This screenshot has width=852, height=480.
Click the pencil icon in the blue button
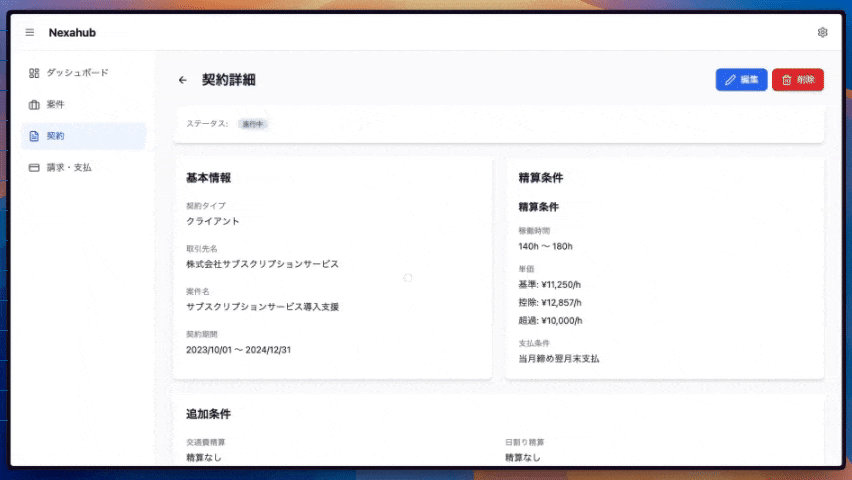click(x=730, y=80)
